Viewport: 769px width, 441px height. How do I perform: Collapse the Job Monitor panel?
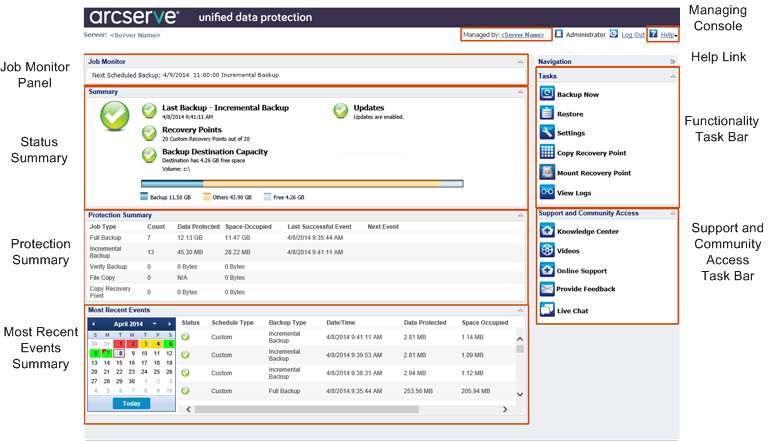pos(520,61)
